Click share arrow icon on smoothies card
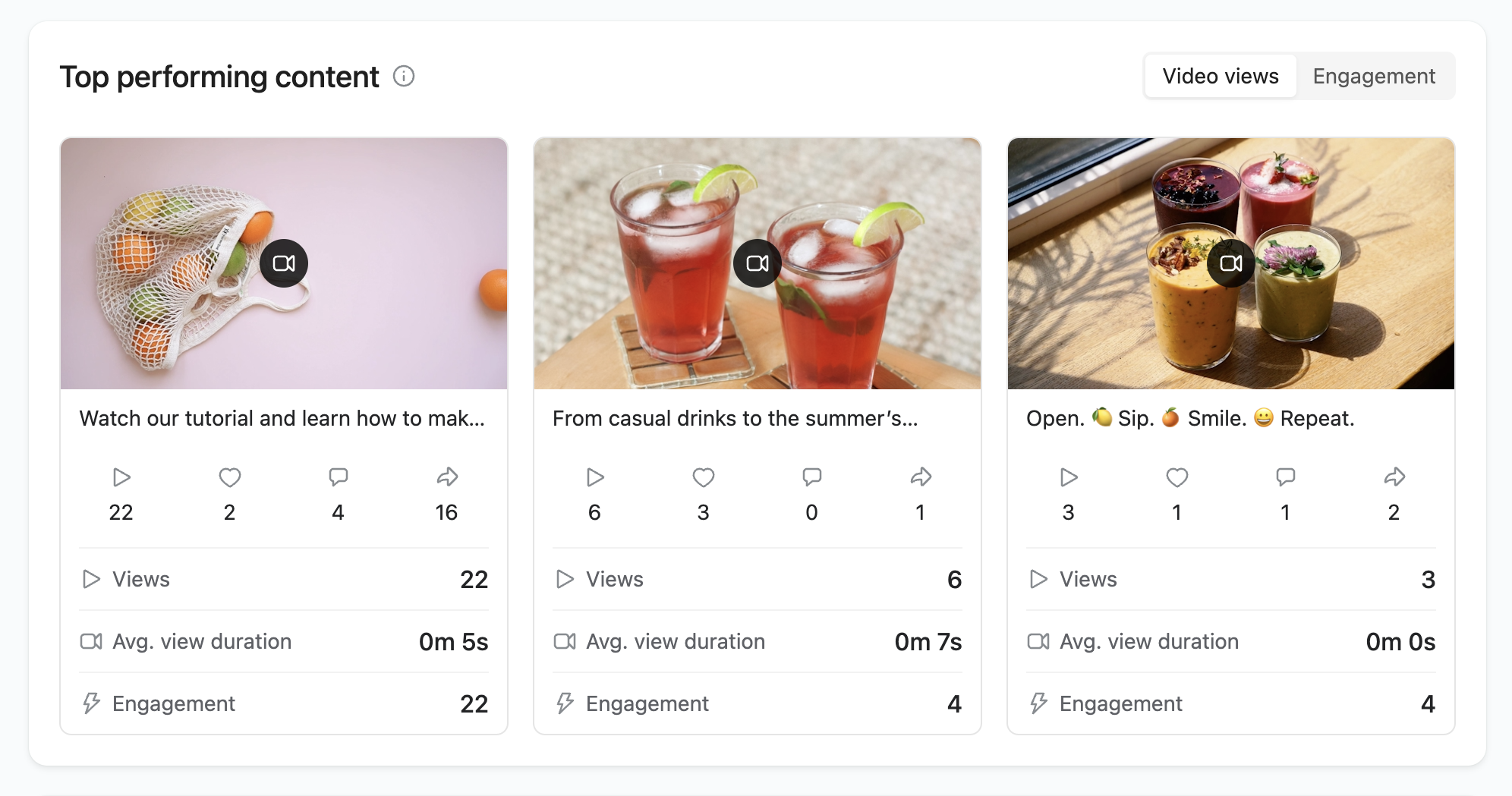Image resolution: width=1512 pixels, height=796 pixels. (1394, 477)
